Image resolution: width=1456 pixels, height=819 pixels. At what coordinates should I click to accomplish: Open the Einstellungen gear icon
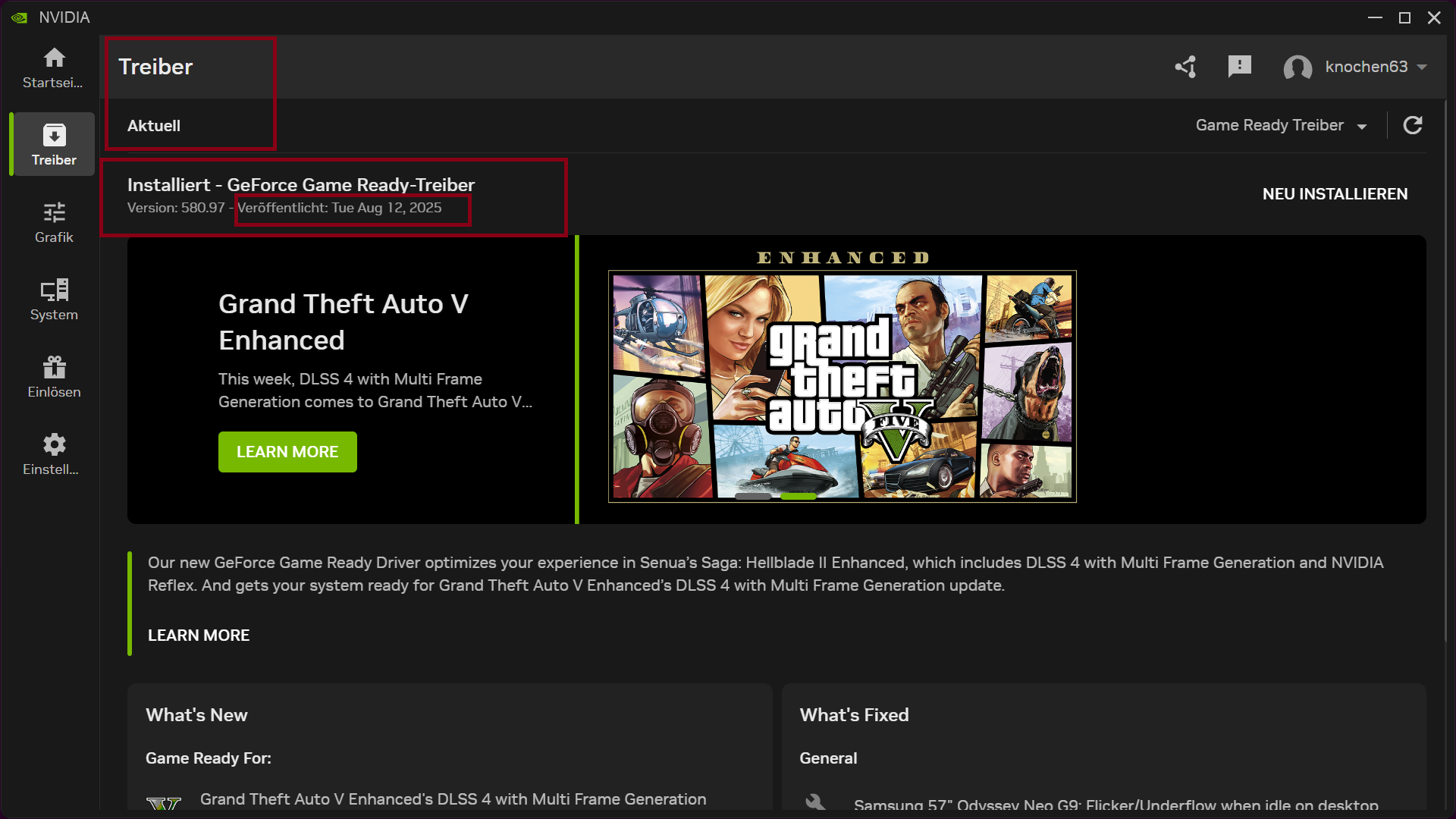(x=54, y=444)
